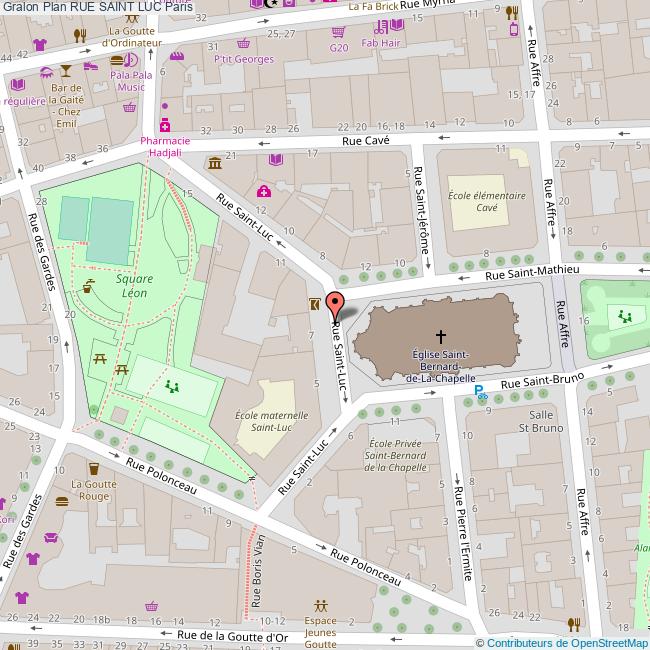Screen dimensions: 650x650
Task: Select the blue parking icon on Rue Saint-Bruno
Action: point(480,392)
